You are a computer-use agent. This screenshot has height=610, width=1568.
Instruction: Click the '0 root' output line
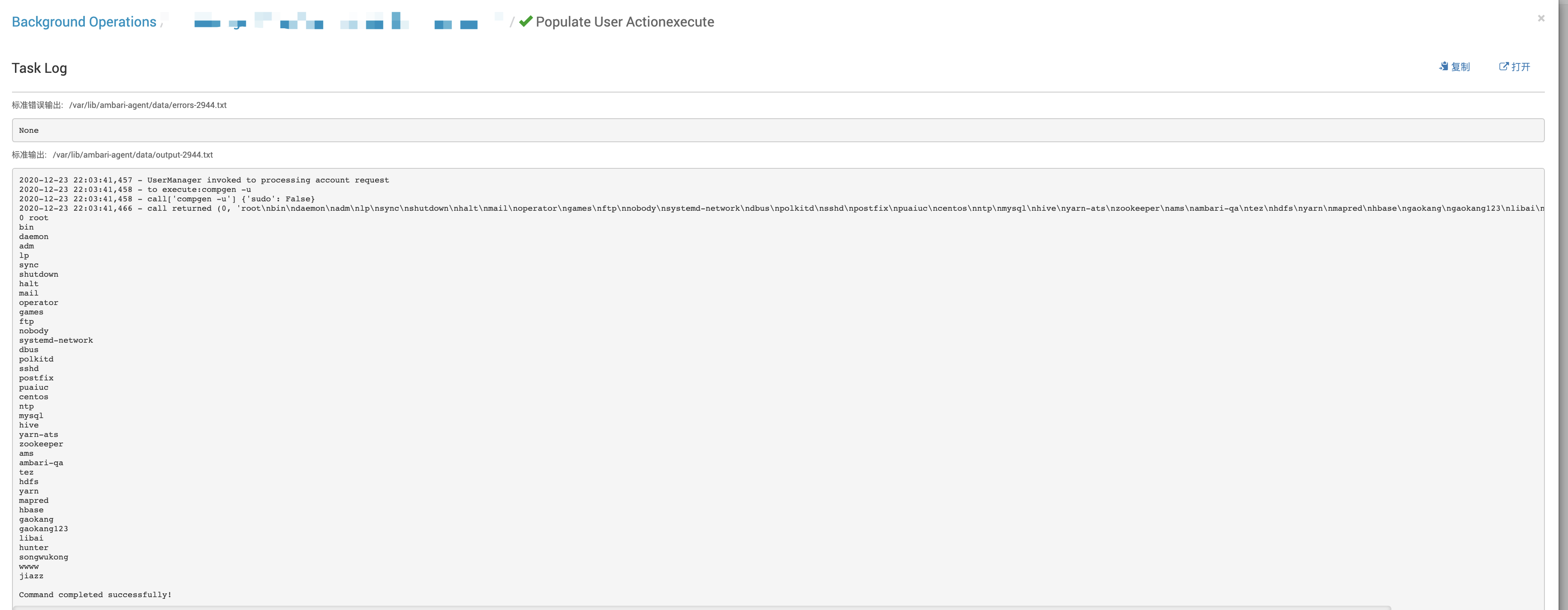33,218
